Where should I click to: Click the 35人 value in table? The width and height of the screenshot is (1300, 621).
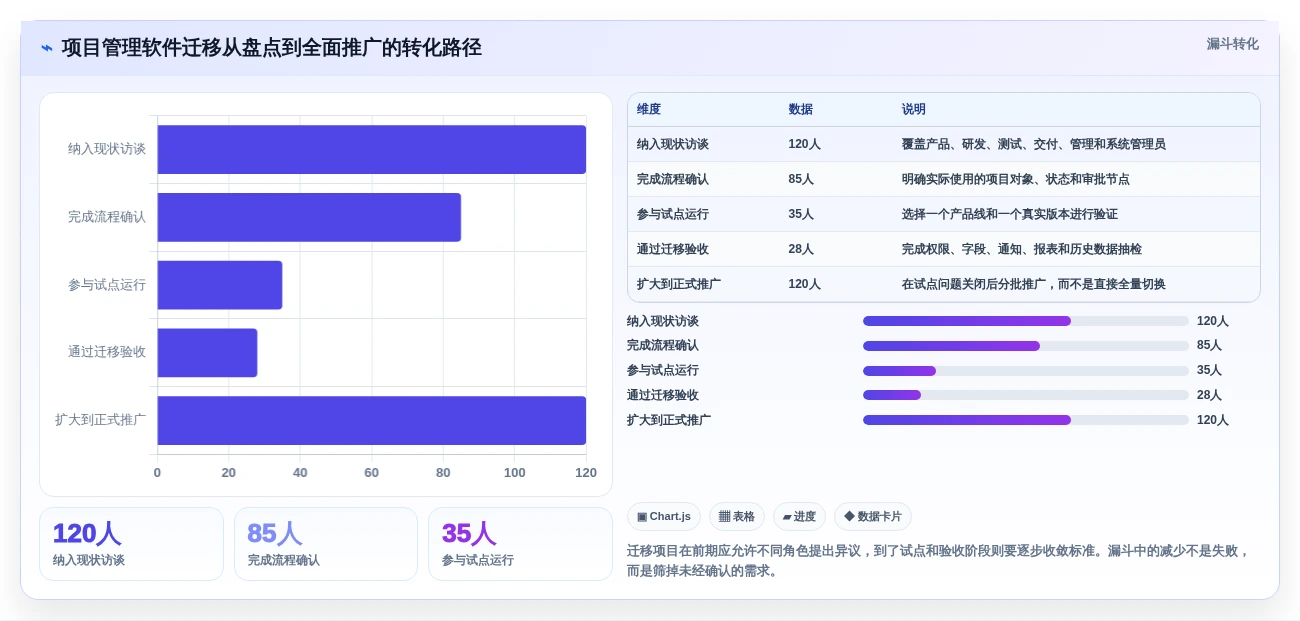click(801, 214)
